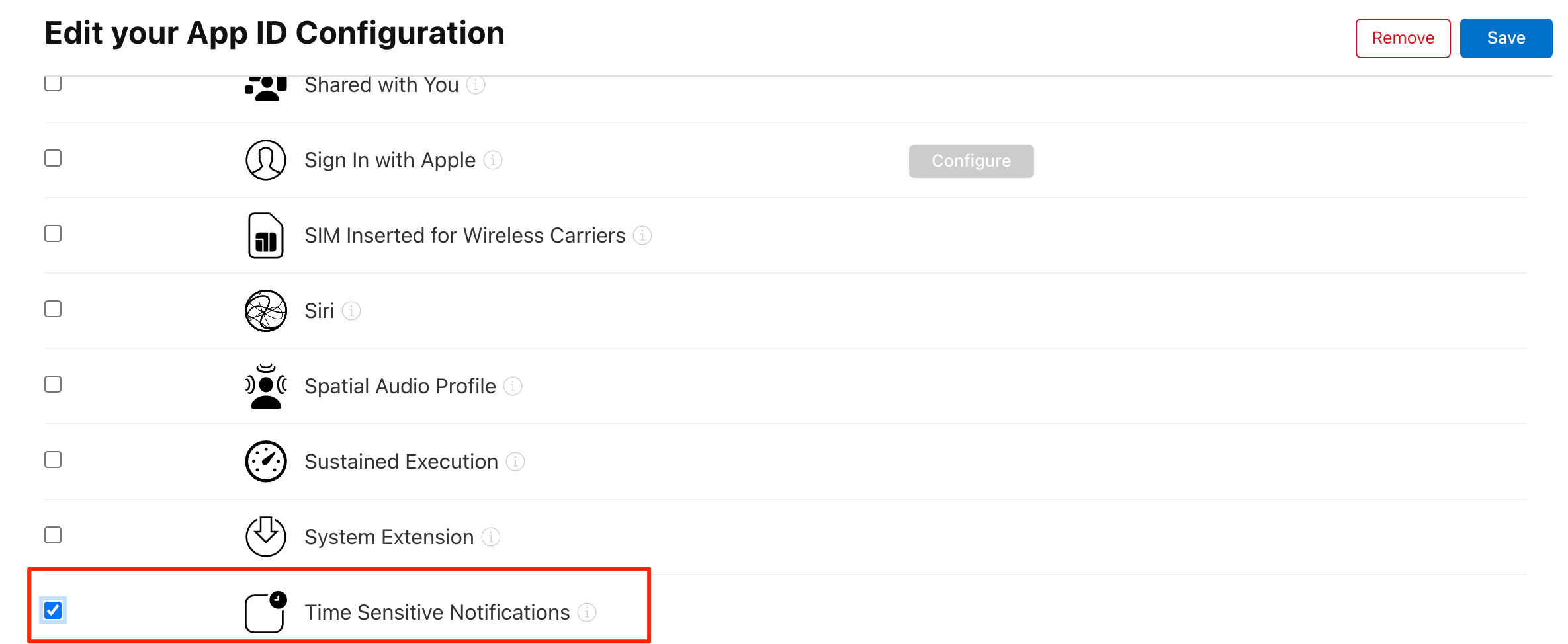The image size is (1568, 644).
Task: Click the Sustained Execution gauge icon
Action: coord(265,461)
